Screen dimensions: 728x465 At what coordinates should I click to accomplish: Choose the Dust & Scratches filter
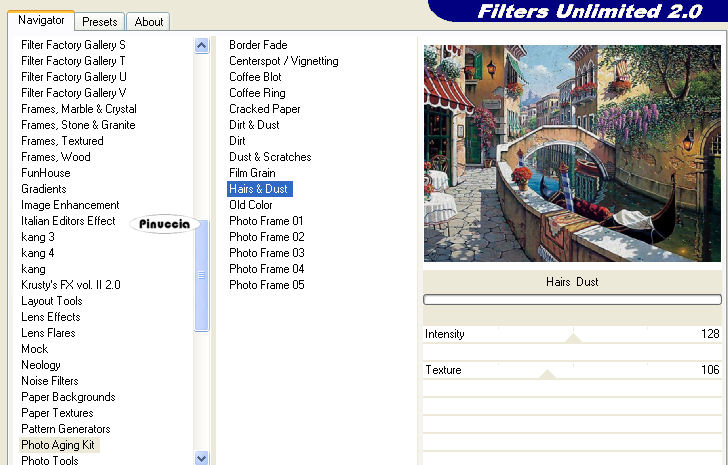[270, 157]
